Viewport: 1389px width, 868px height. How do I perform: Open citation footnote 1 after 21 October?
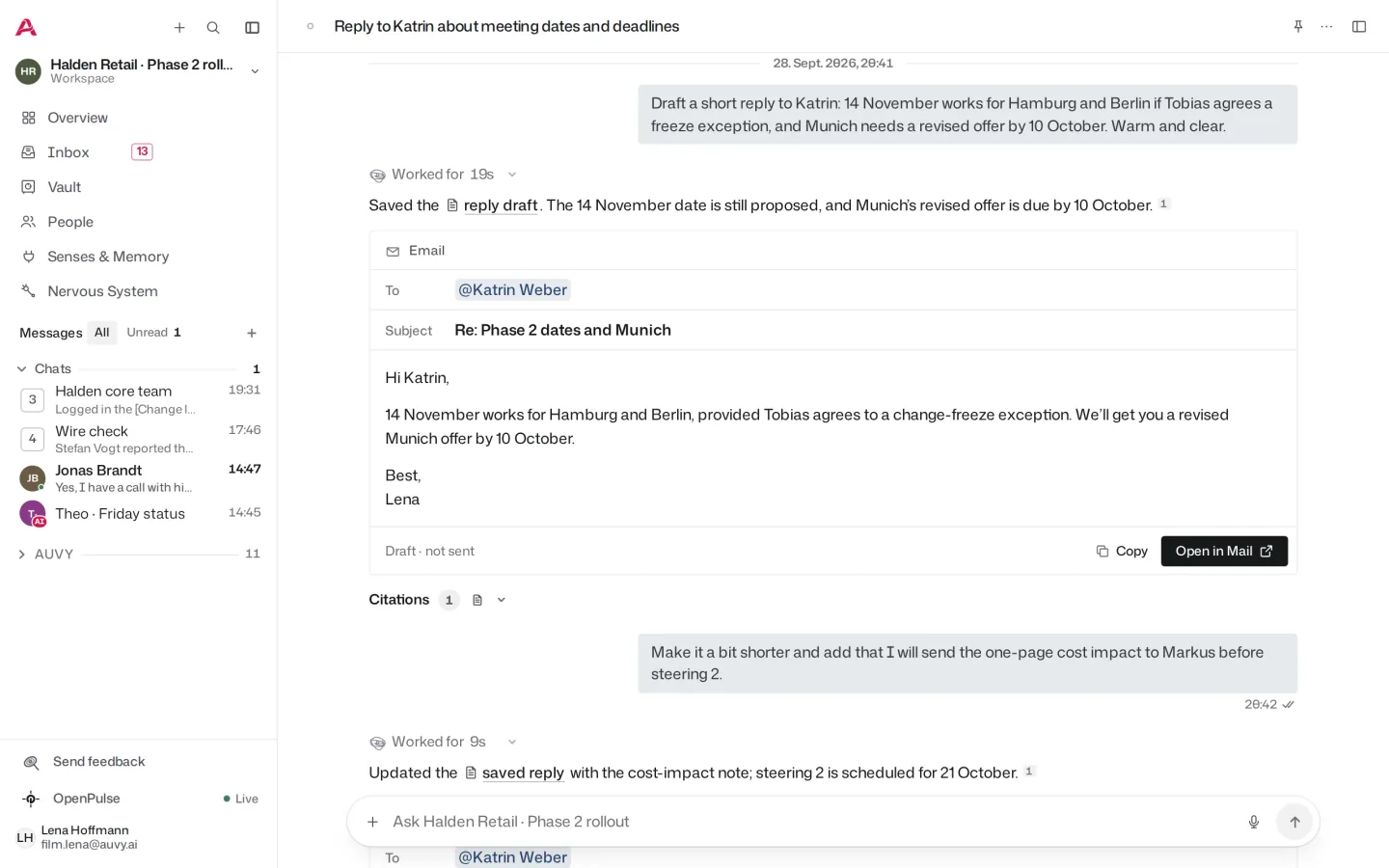[1029, 771]
